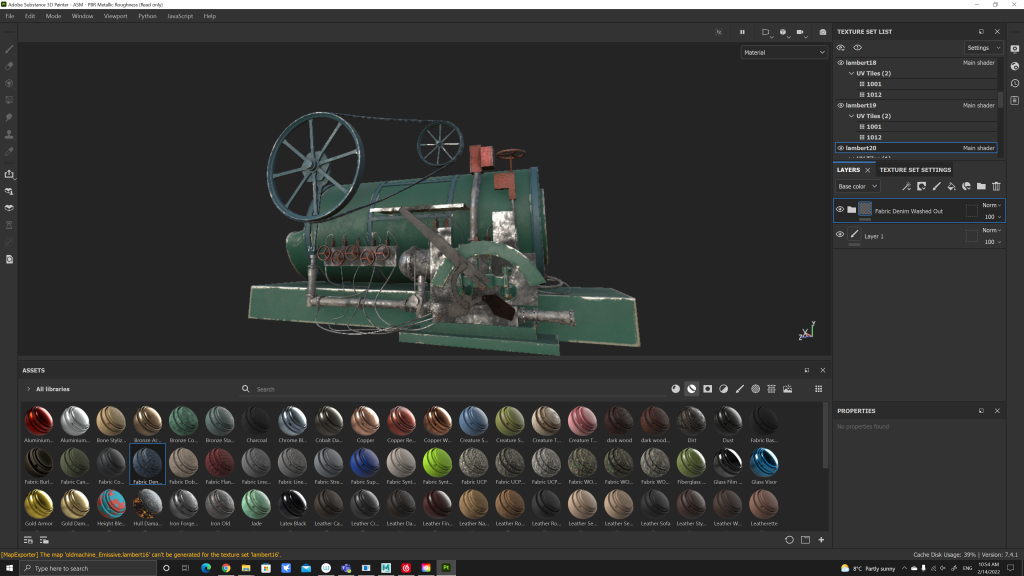Switch assets to grid view icon
The image size is (1024, 576).
[818, 389]
